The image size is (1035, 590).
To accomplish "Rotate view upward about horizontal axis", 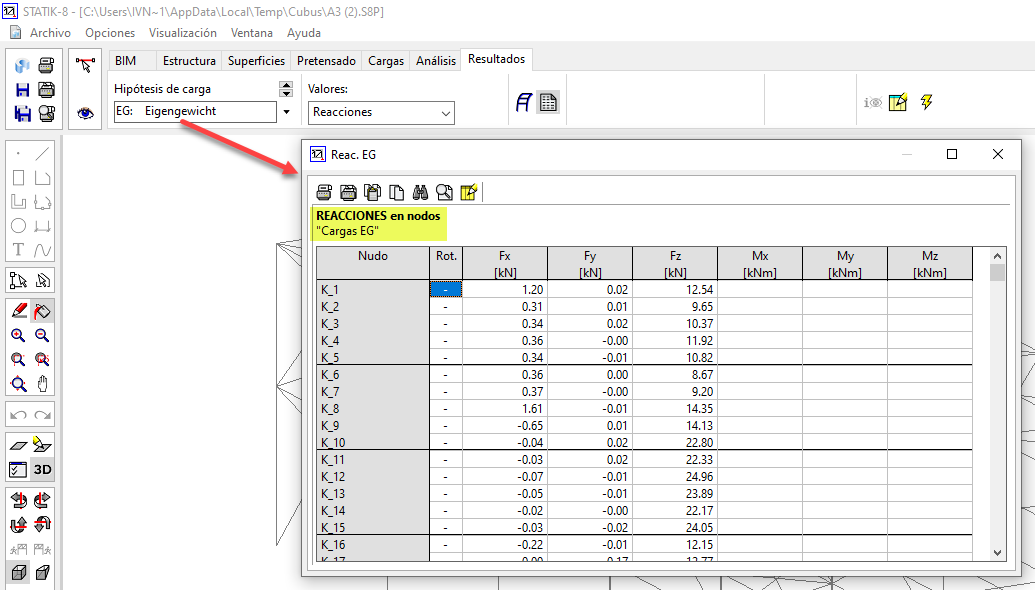I will (18, 525).
